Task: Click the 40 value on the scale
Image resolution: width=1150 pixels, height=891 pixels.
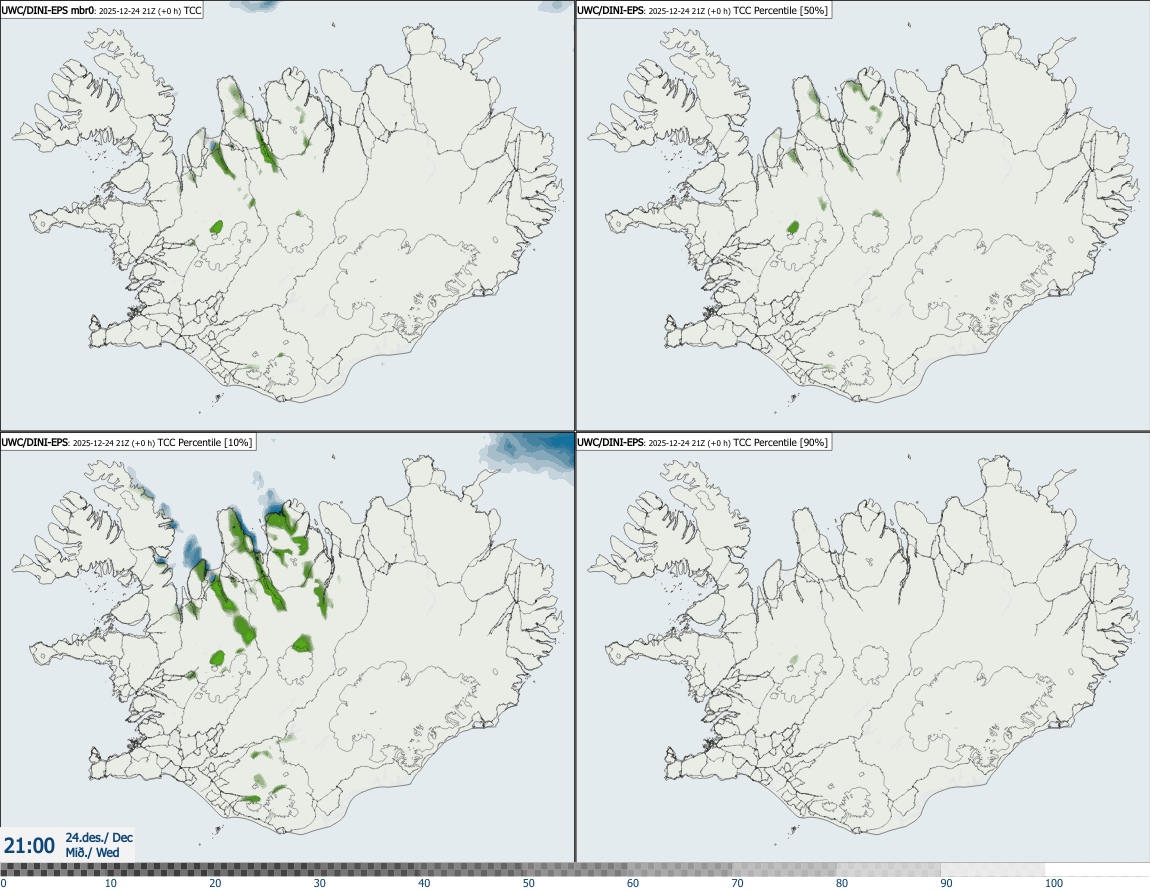Action: pos(424,883)
